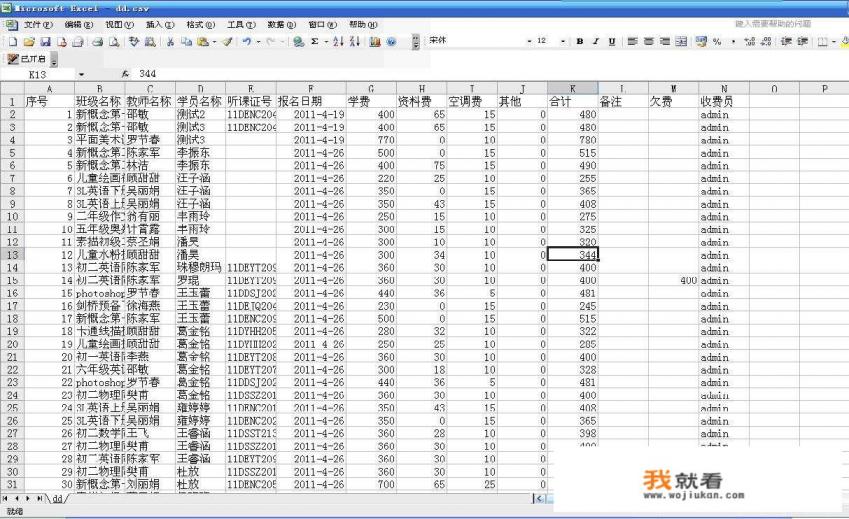Image resolution: width=849 pixels, height=519 pixels.
Task: Paste clipboard contents
Action: [203, 42]
